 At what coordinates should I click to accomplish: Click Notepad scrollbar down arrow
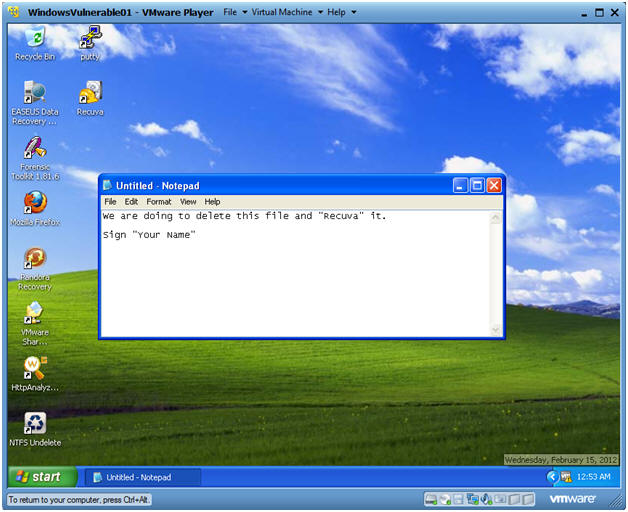pos(496,330)
